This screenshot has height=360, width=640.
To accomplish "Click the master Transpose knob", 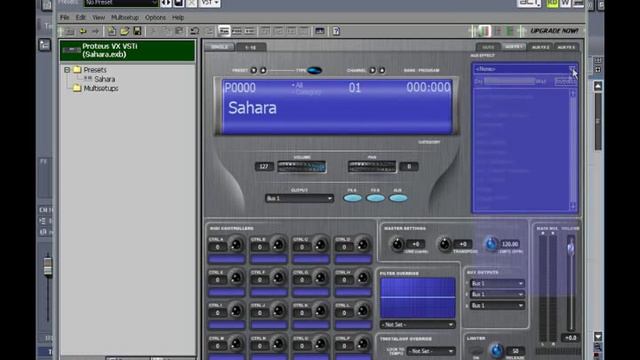I will pyautogui.click(x=444, y=244).
